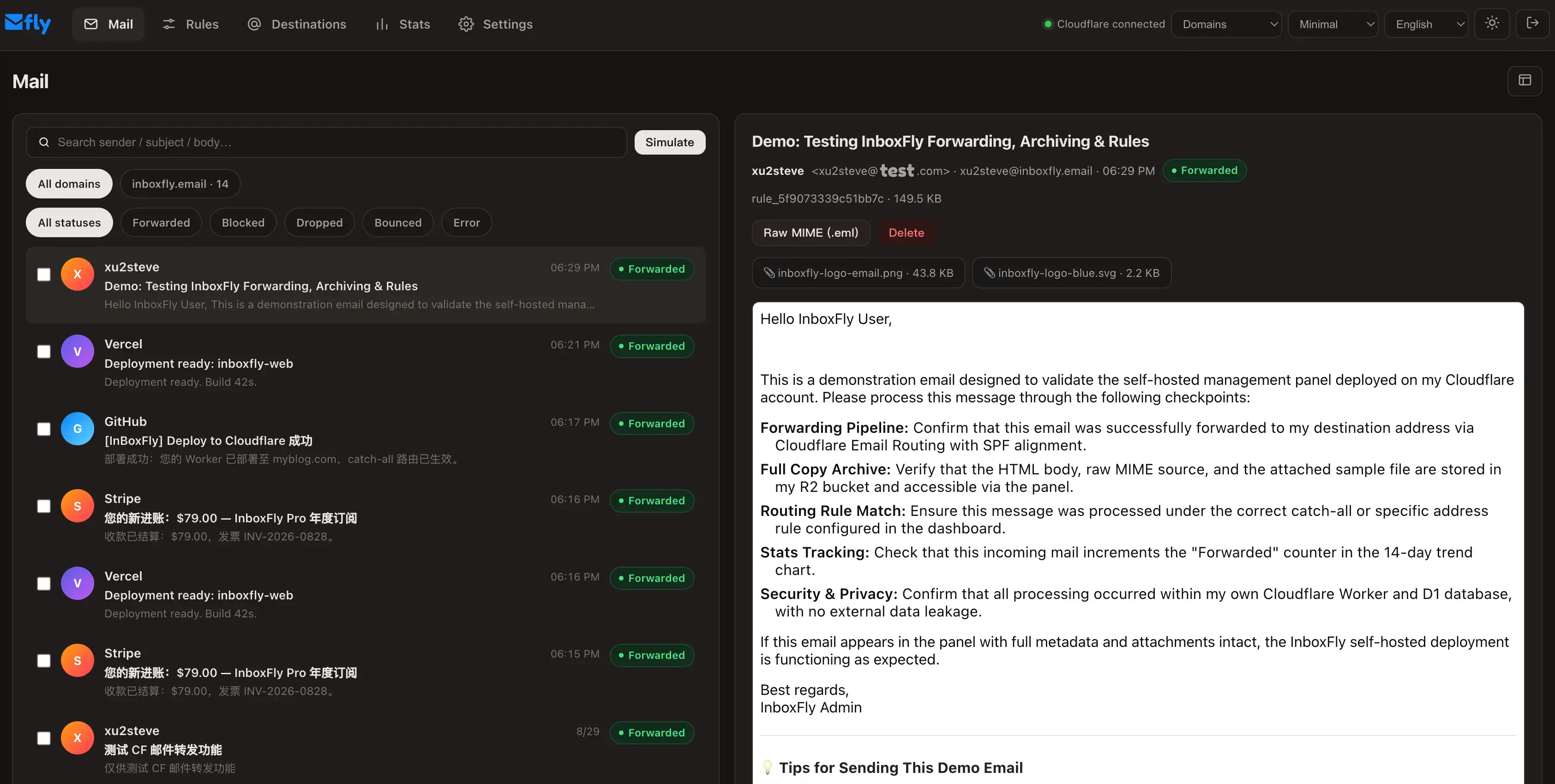Expand the Minimal theme dropdown

coord(1333,24)
